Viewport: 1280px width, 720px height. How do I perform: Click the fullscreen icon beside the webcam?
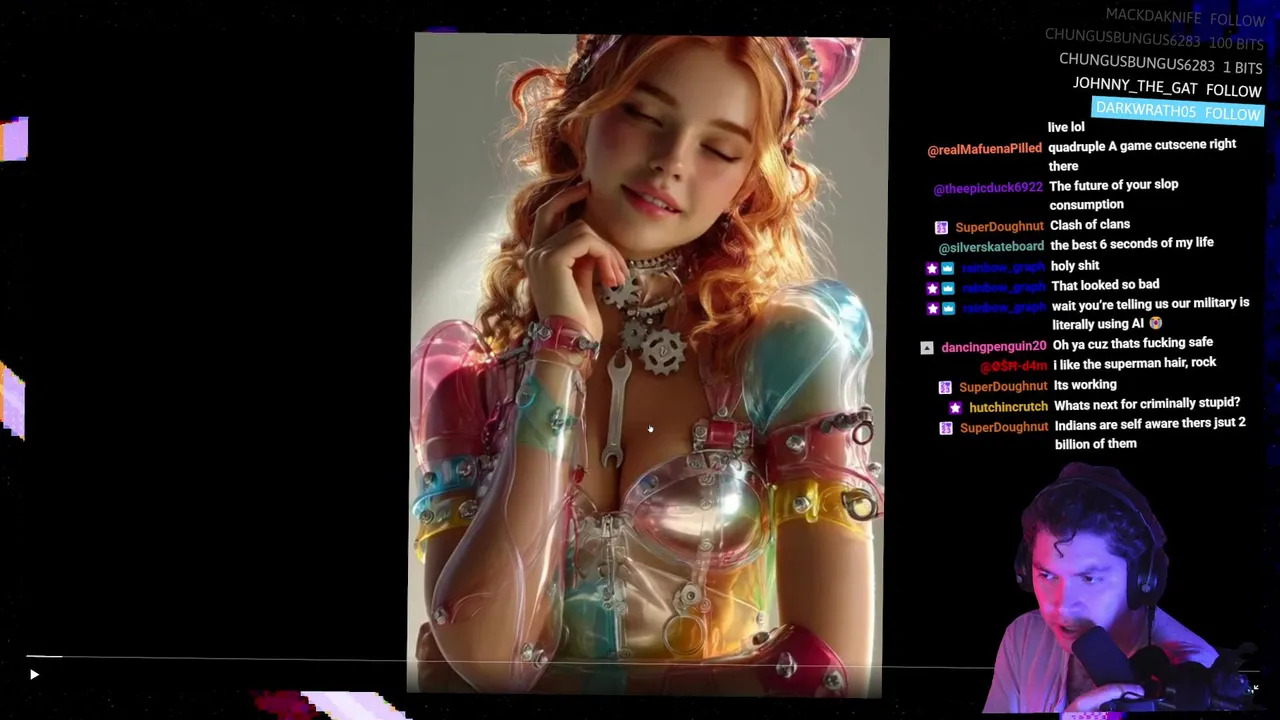point(1253,688)
